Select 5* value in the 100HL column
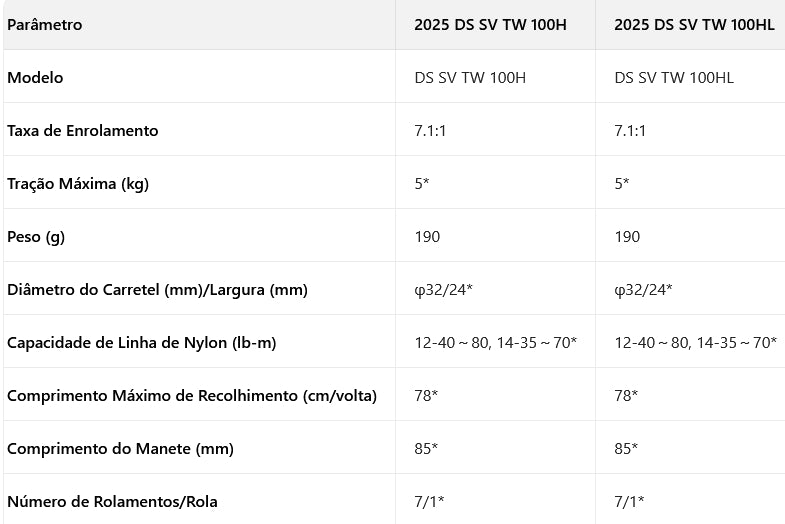Image resolution: width=785 pixels, height=524 pixels. [621, 183]
